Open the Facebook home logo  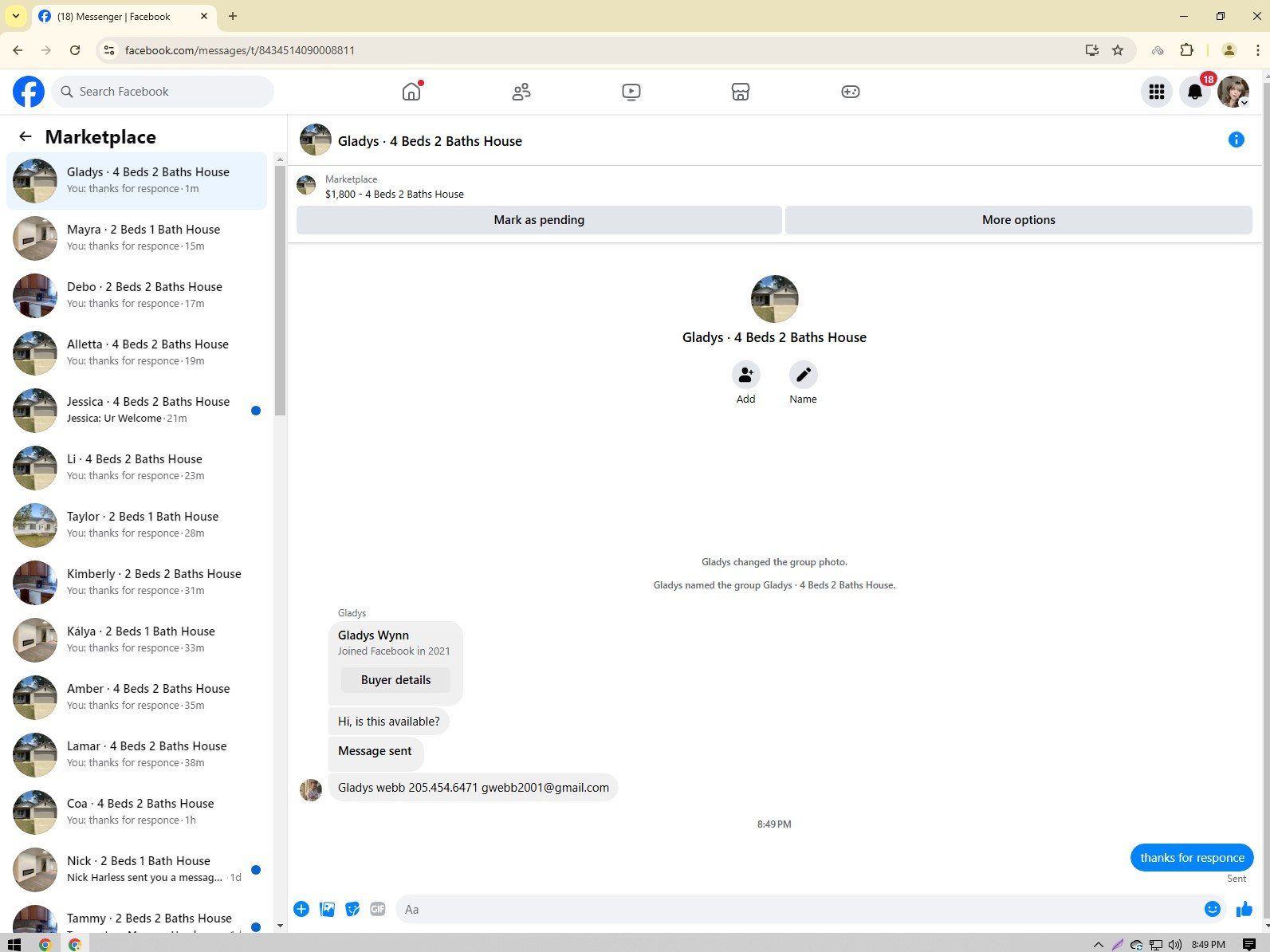29,92
